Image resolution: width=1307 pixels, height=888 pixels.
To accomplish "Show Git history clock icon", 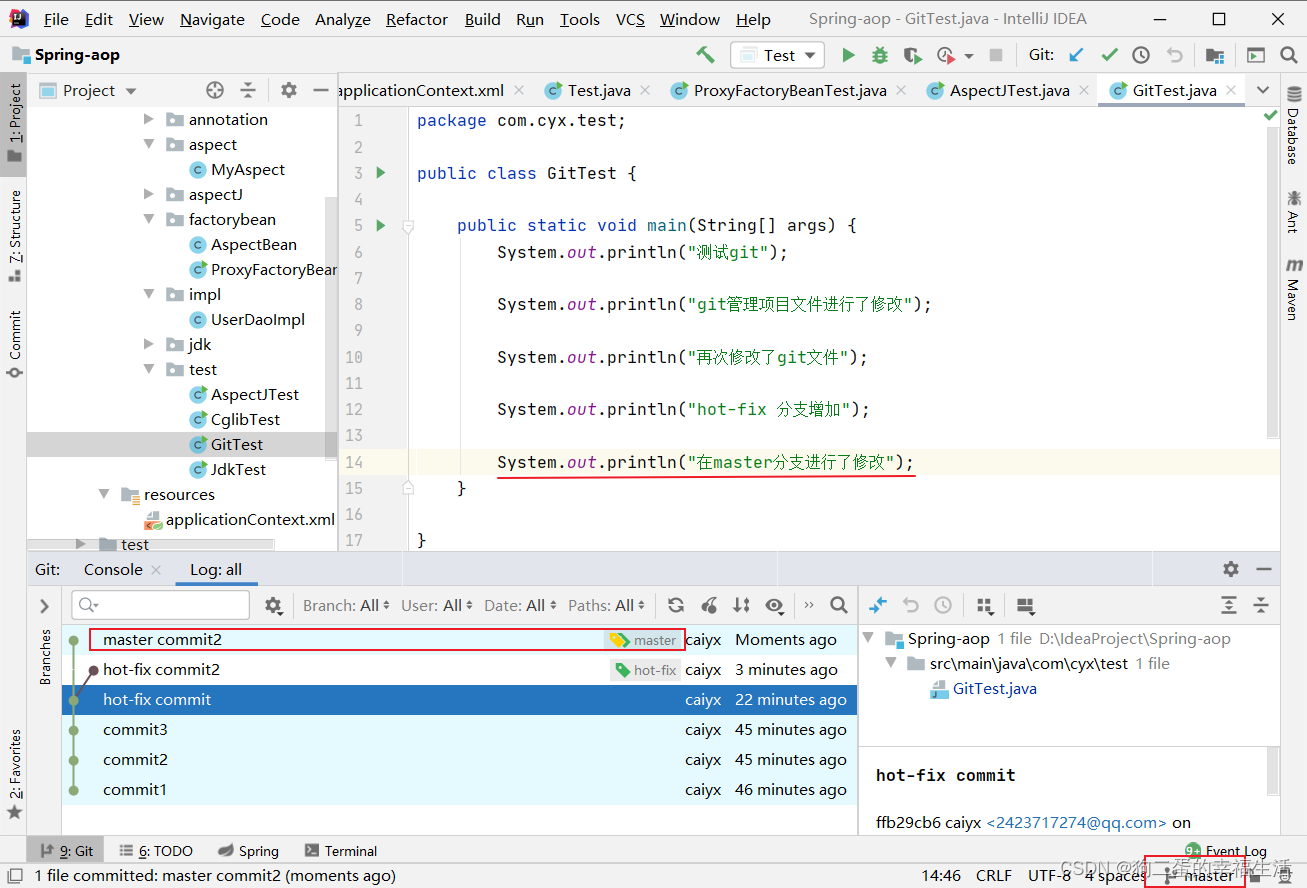I will [x=1141, y=55].
